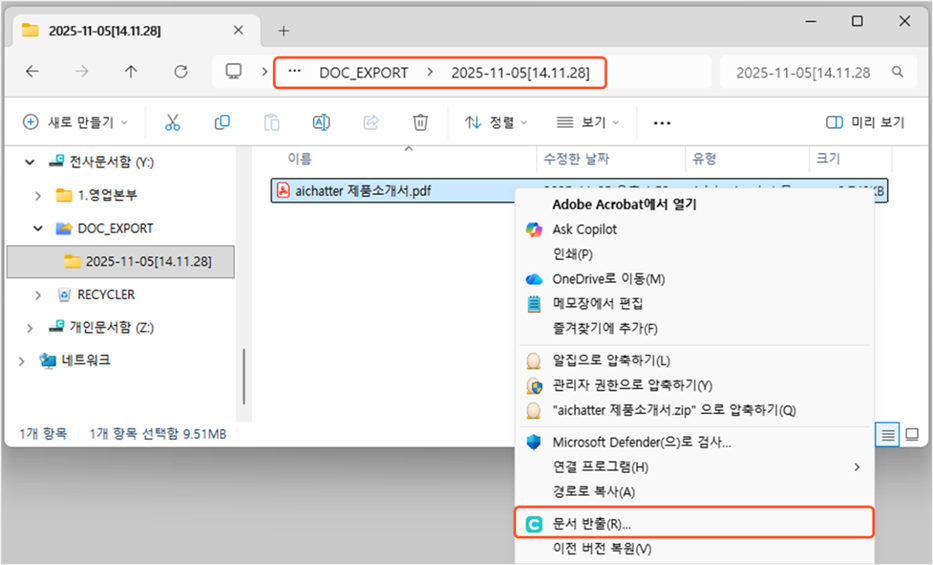The width and height of the screenshot is (933, 565).
Task: Click the navigation pane vertical scrollbar
Action: click(244, 375)
